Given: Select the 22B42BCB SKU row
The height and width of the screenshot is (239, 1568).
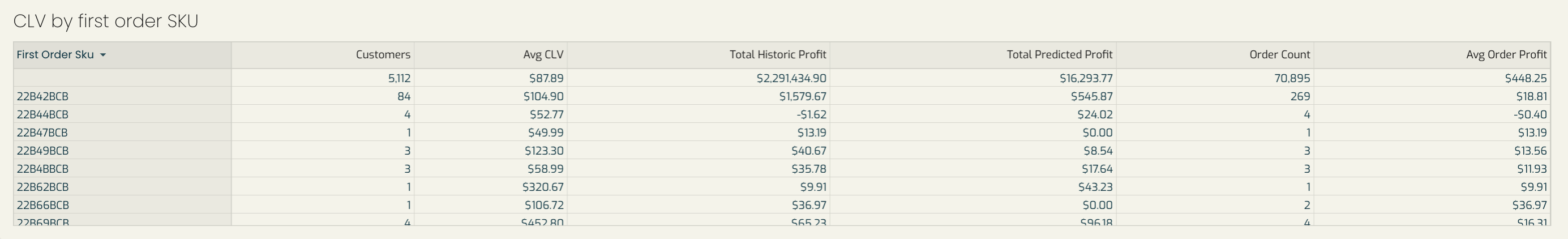Looking at the screenshot, I should (782, 96).
